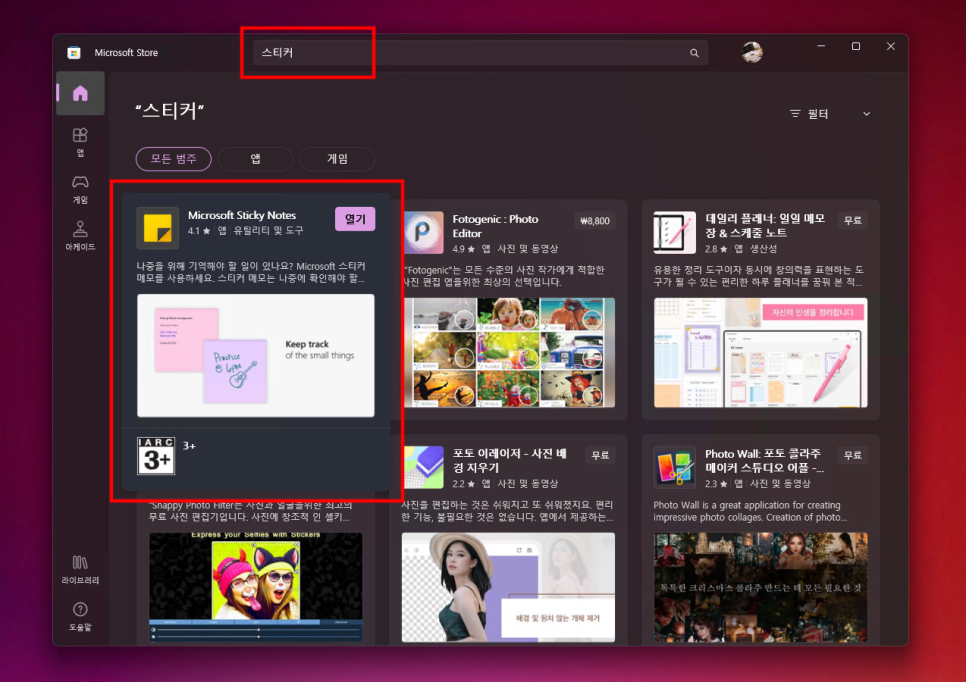Click the 포토 이레이저 app icon
Image resolution: width=966 pixels, height=682 pixels.
click(x=423, y=467)
